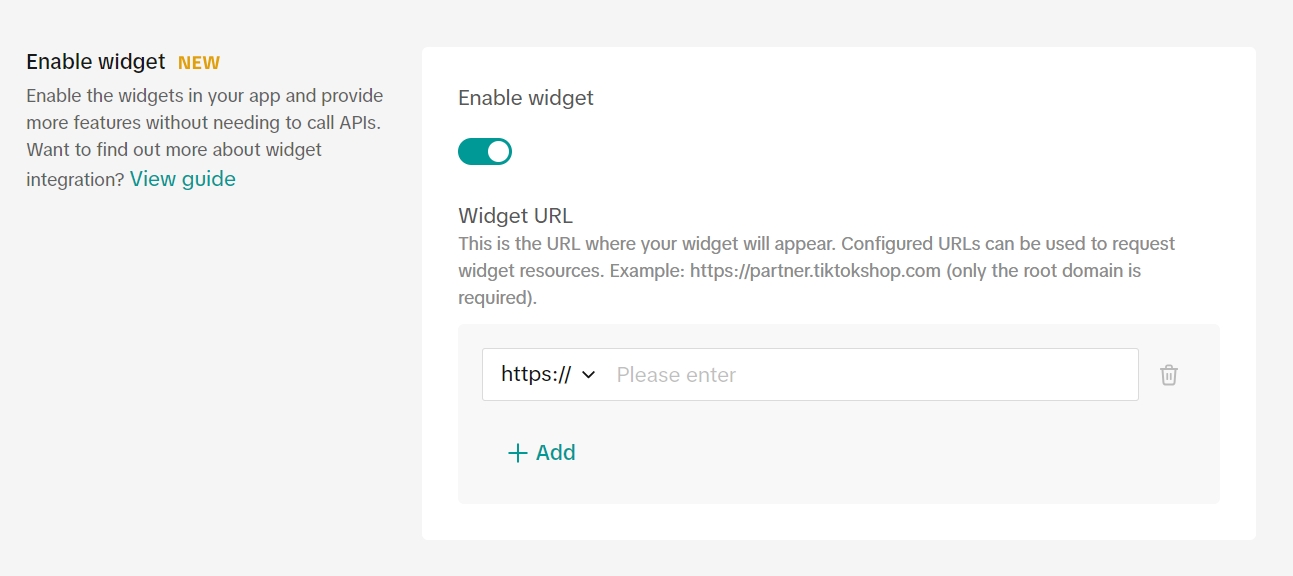
Task: Delete the widget URL row with trash icon
Action: (1169, 375)
